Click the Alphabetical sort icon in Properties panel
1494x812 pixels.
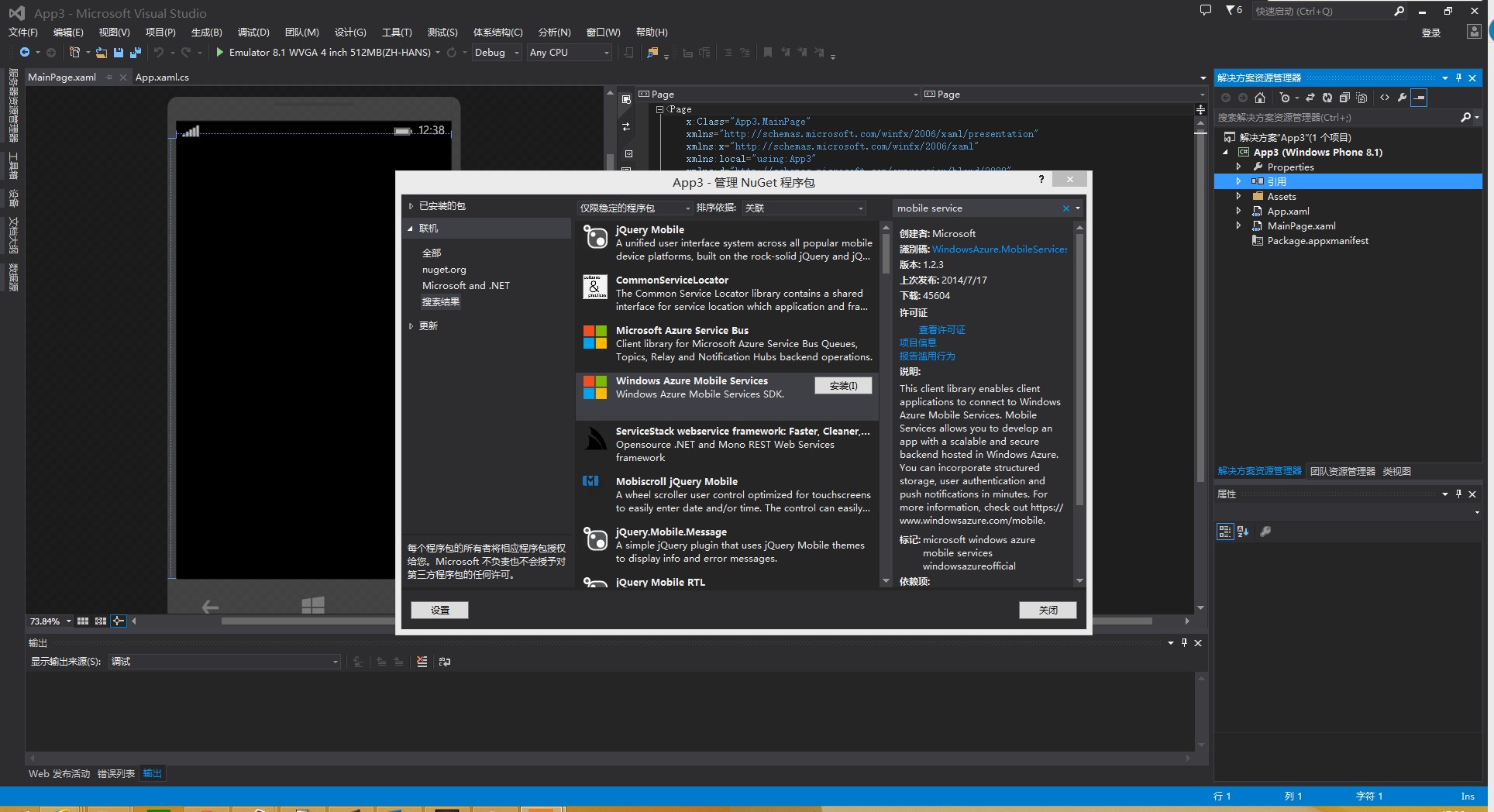tap(1243, 532)
